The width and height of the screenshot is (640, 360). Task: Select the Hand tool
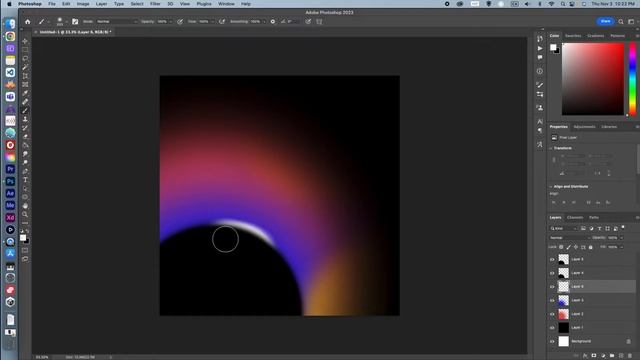pos(25,206)
